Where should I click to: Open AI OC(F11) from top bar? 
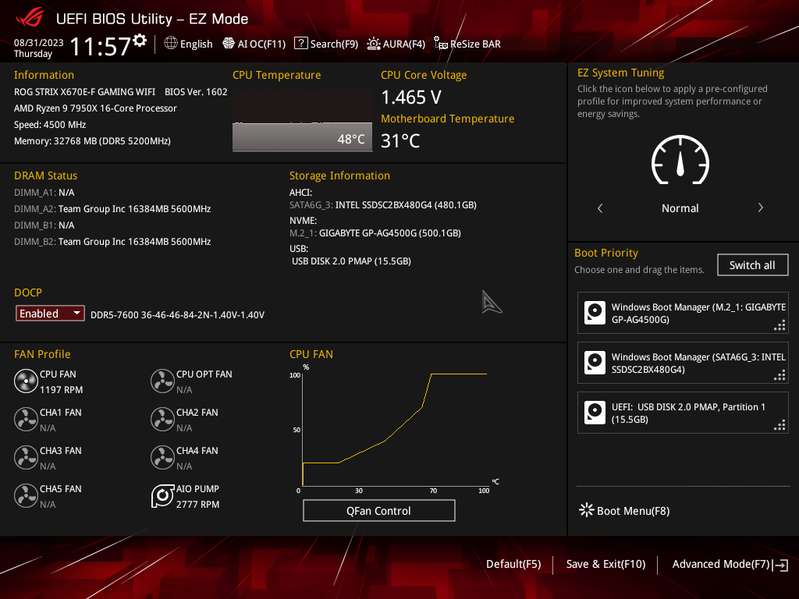tap(254, 44)
